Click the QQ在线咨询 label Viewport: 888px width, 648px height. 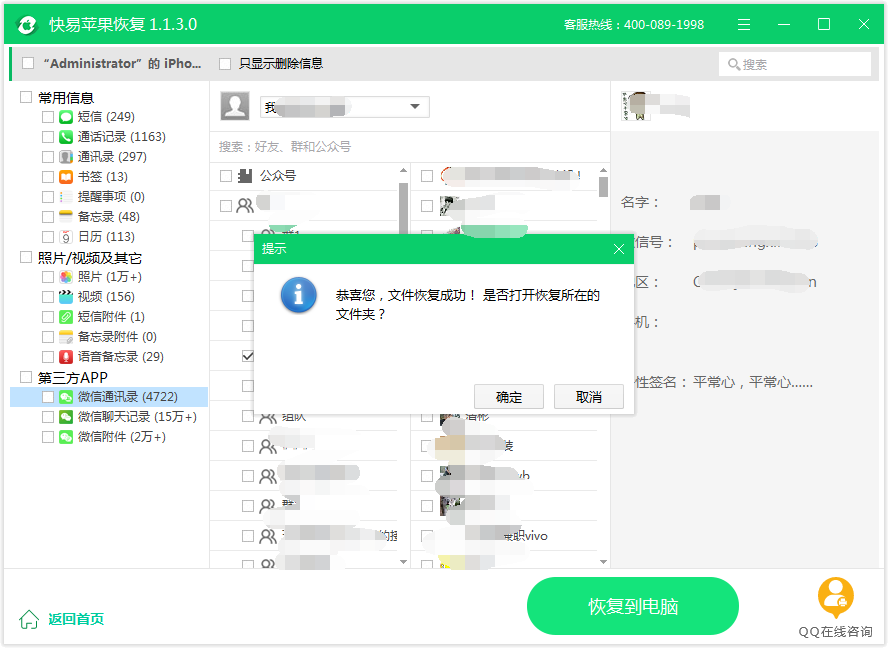pos(835,632)
